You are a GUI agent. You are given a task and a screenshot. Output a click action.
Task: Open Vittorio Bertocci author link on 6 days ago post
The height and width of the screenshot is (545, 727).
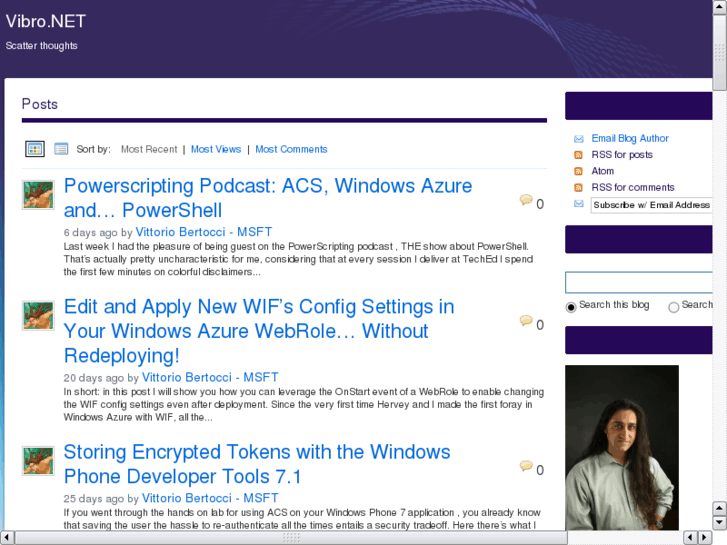204,232
